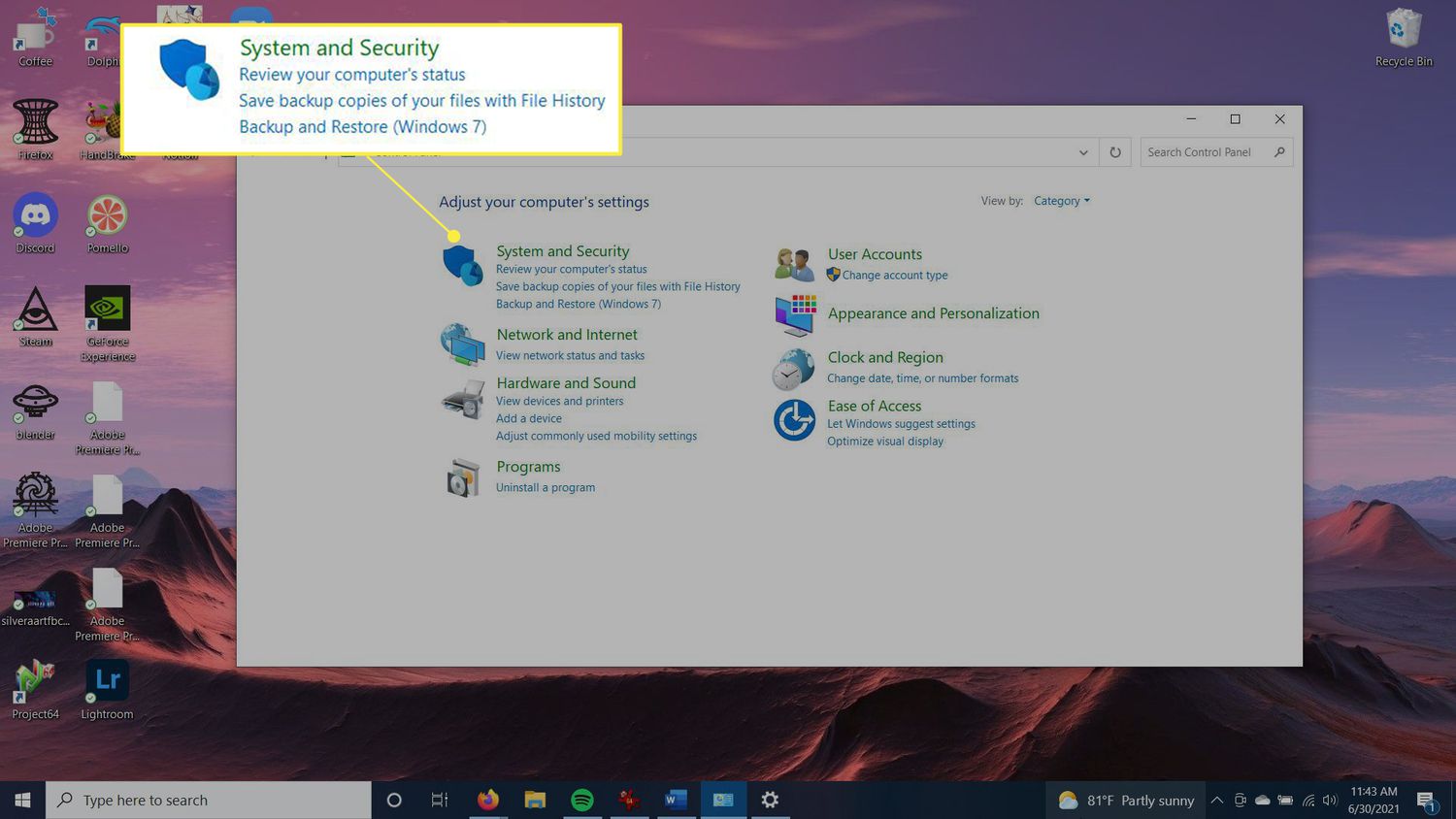This screenshot has width=1456, height=819.
Task: Expand the View by Category dropdown
Action: coord(1061,201)
